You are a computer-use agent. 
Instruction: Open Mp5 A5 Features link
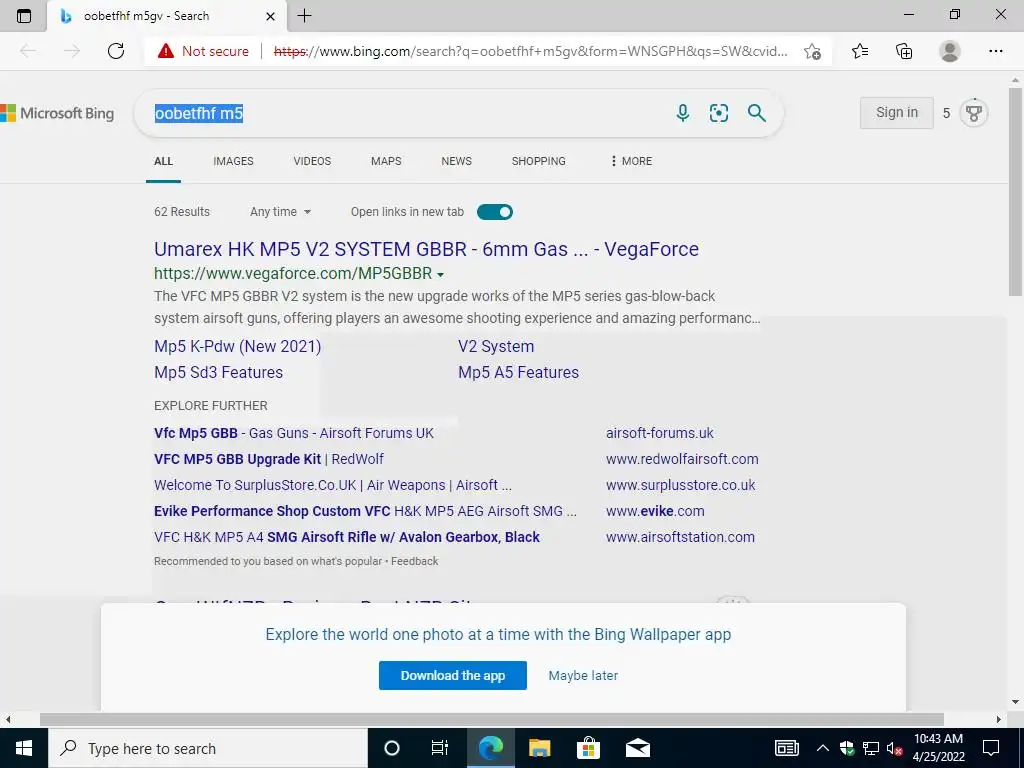(x=519, y=372)
